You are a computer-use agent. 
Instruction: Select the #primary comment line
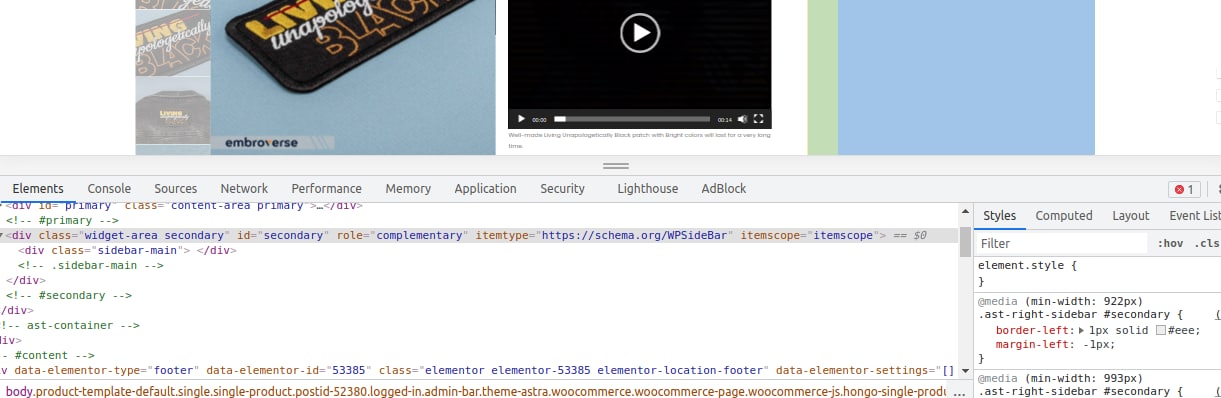pos(62,220)
